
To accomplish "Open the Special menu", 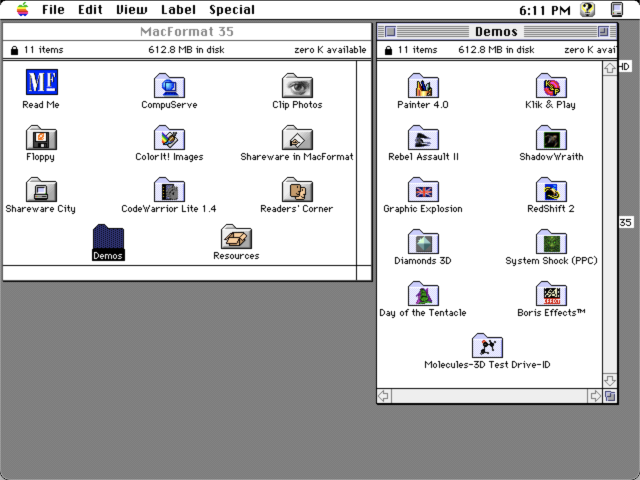I will tap(232, 9).
